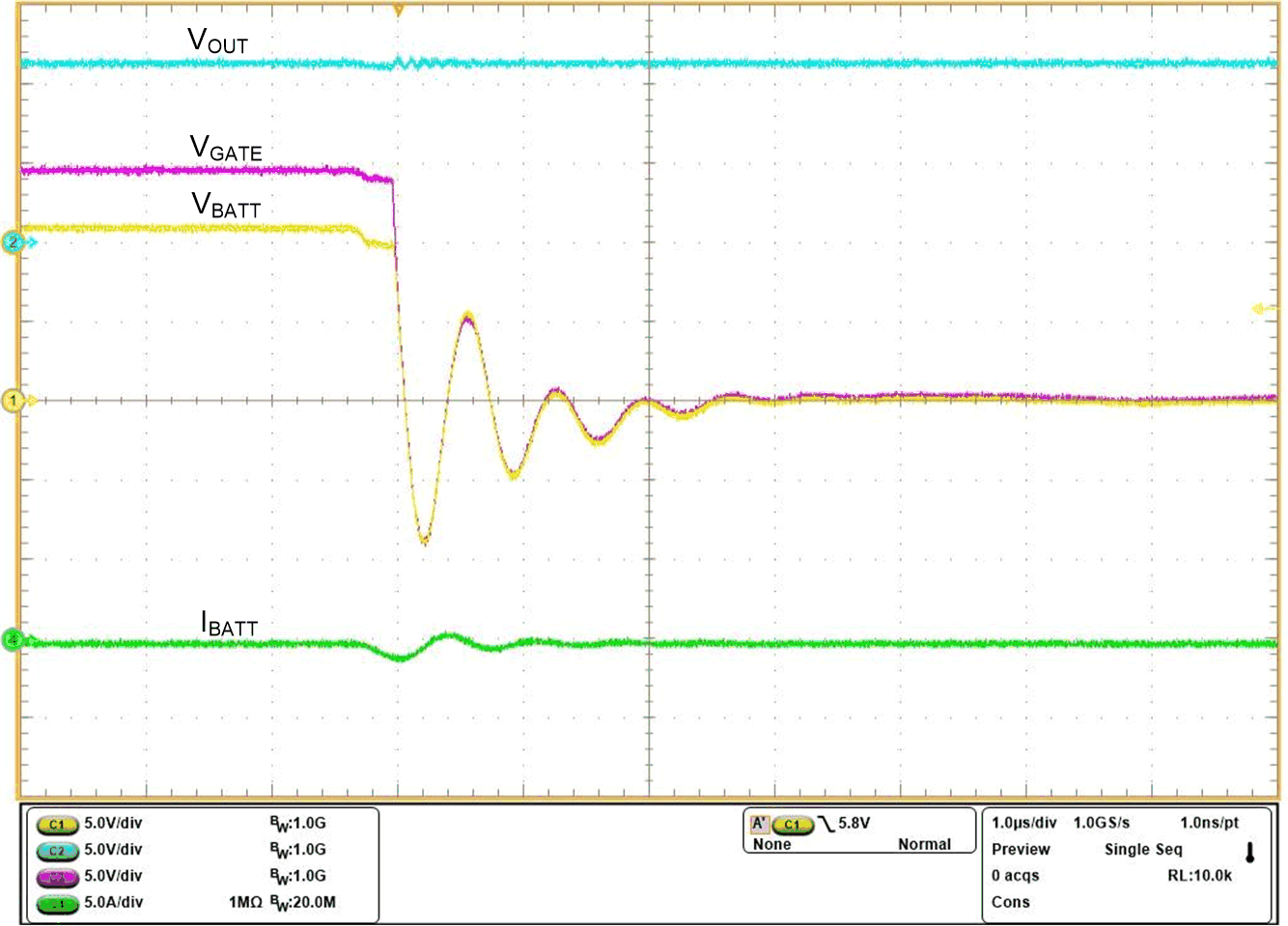The width and height of the screenshot is (1288, 926).
Task: Click the RL:10.0k record length readout
Action: (x=1196, y=876)
